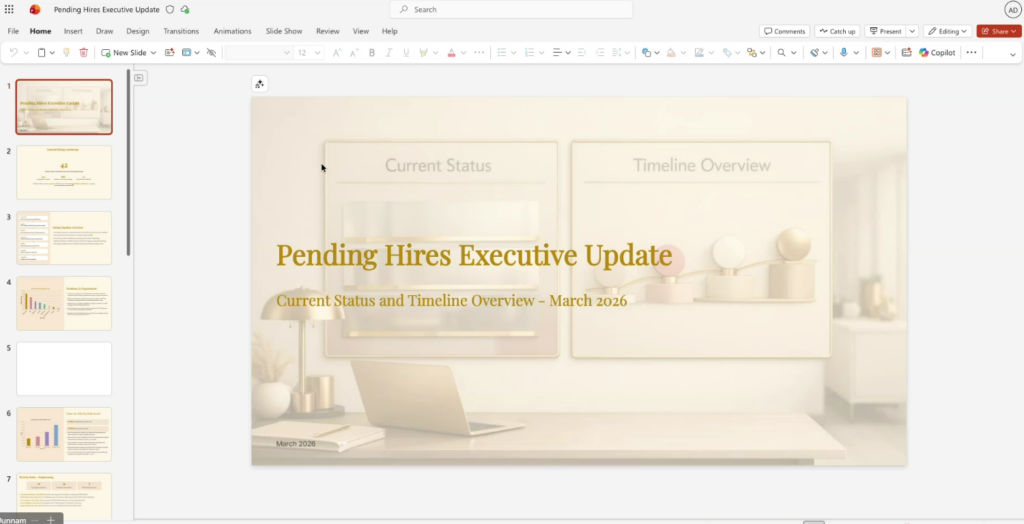Click the Text Highlight Color icon

tap(423, 52)
